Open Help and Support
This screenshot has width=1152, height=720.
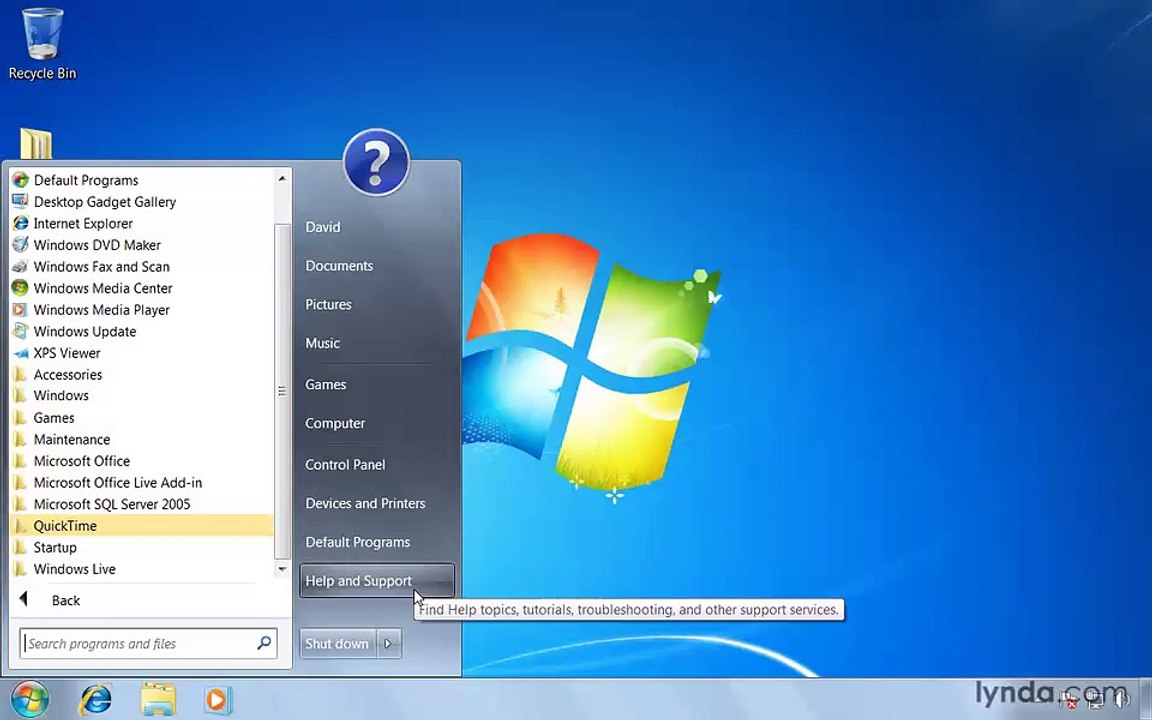377,580
